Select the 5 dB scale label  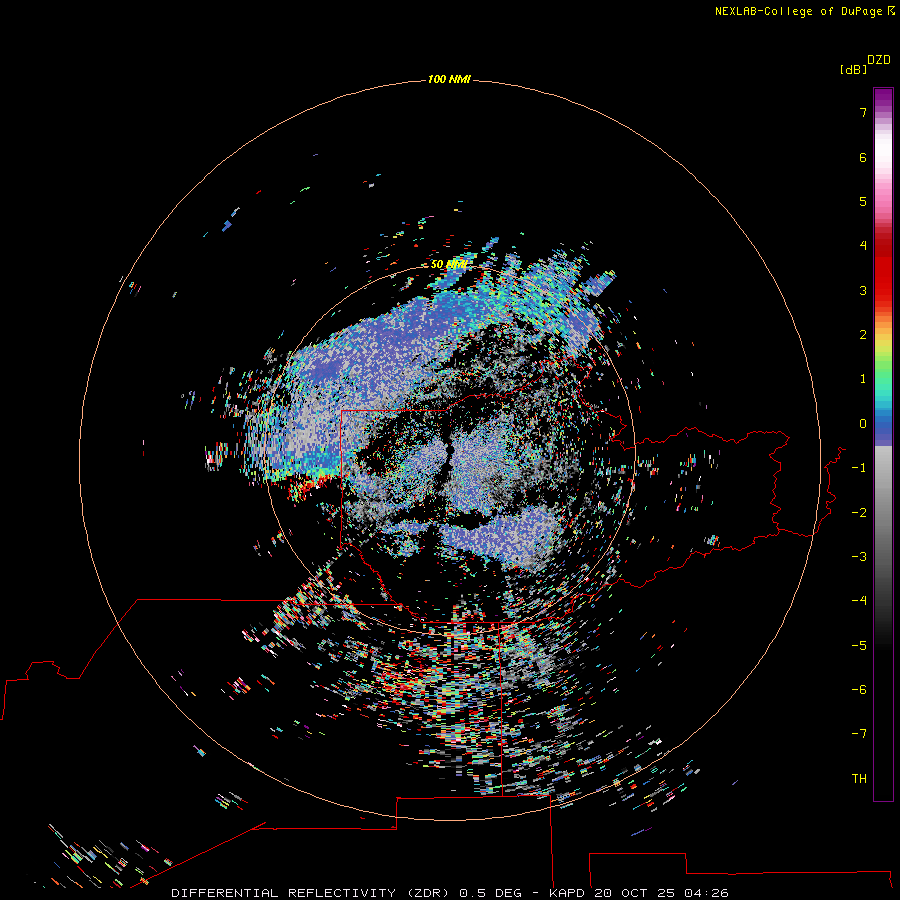[x=863, y=201]
